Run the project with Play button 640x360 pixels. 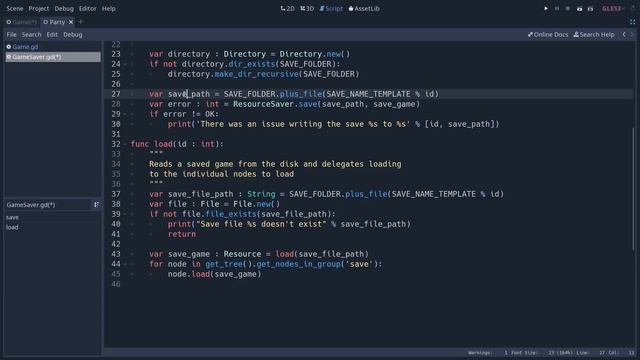click(546, 9)
